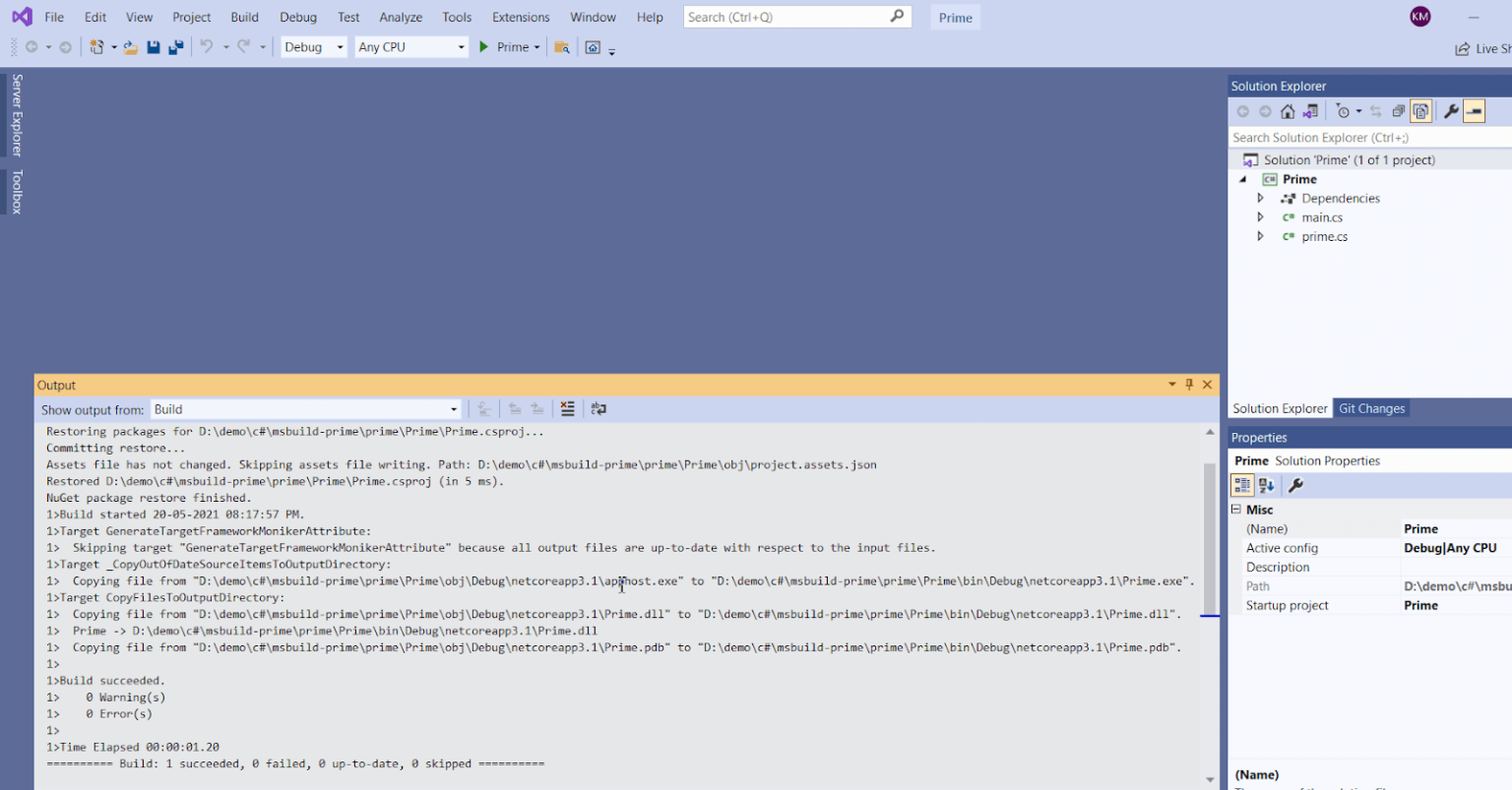Start debugging with the green Prime run button
This screenshot has height=790, width=1512.
tap(483, 46)
